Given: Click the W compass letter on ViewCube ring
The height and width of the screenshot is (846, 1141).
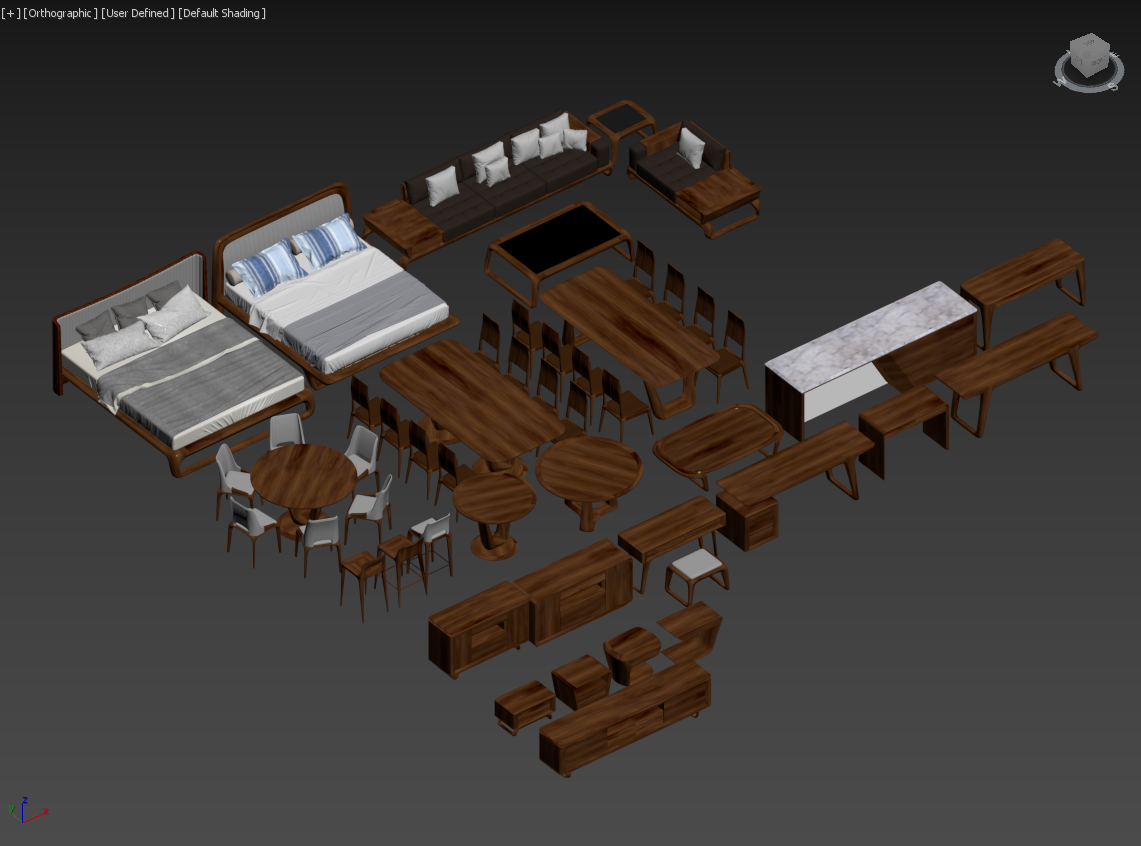Looking at the screenshot, I should [1059, 81].
